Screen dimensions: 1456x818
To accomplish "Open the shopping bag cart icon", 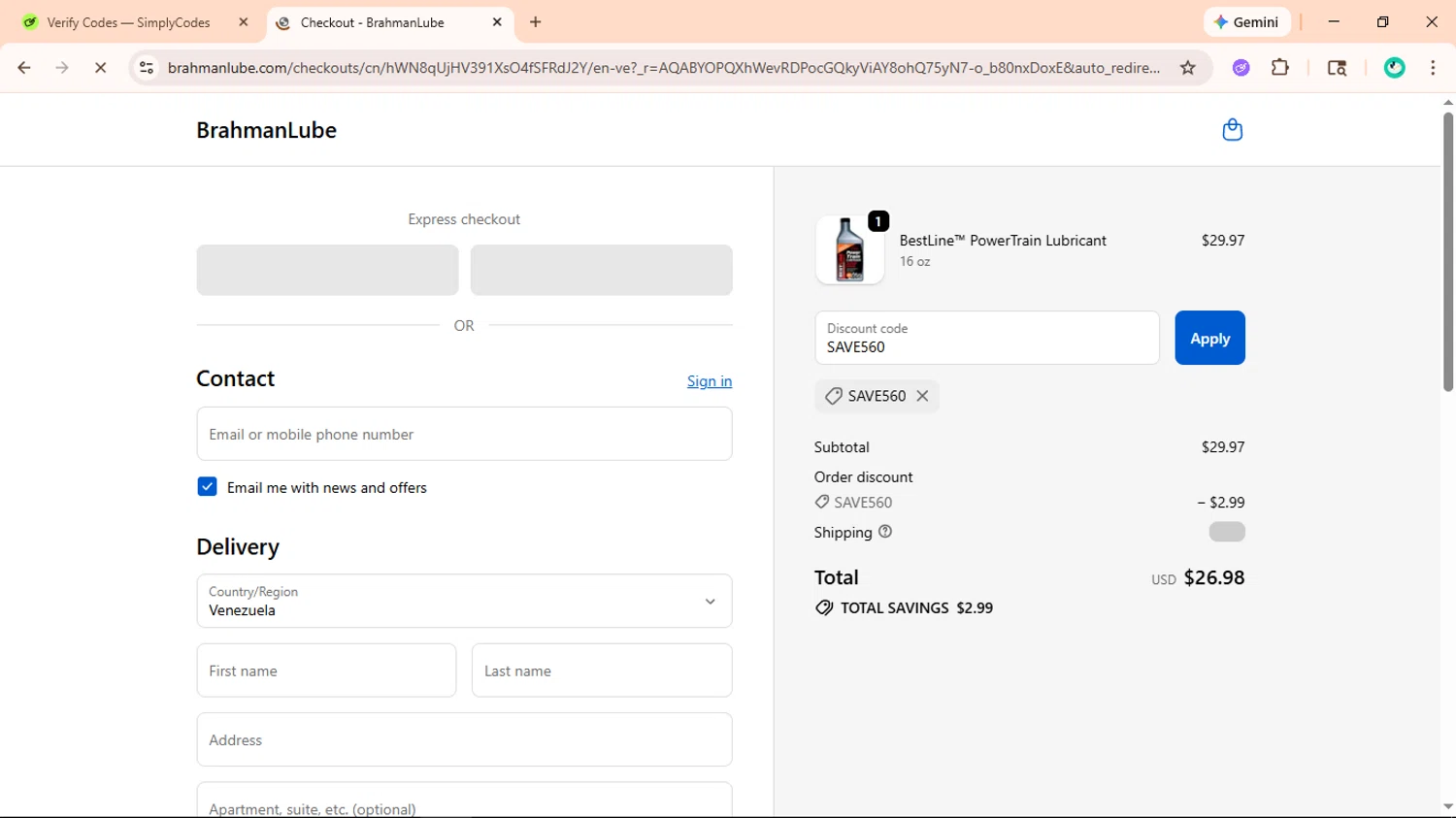I will (x=1232, y=130).
